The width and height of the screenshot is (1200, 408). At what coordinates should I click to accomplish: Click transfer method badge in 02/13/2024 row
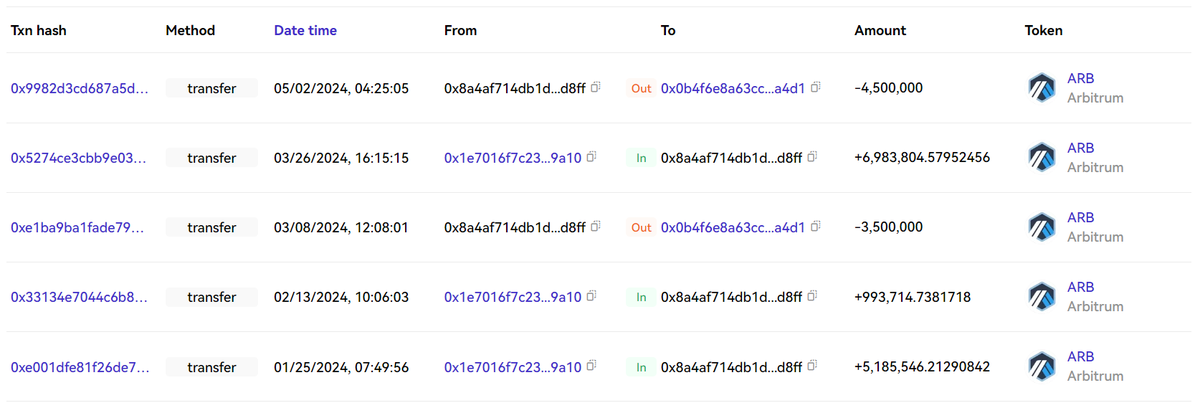[211, 297]
